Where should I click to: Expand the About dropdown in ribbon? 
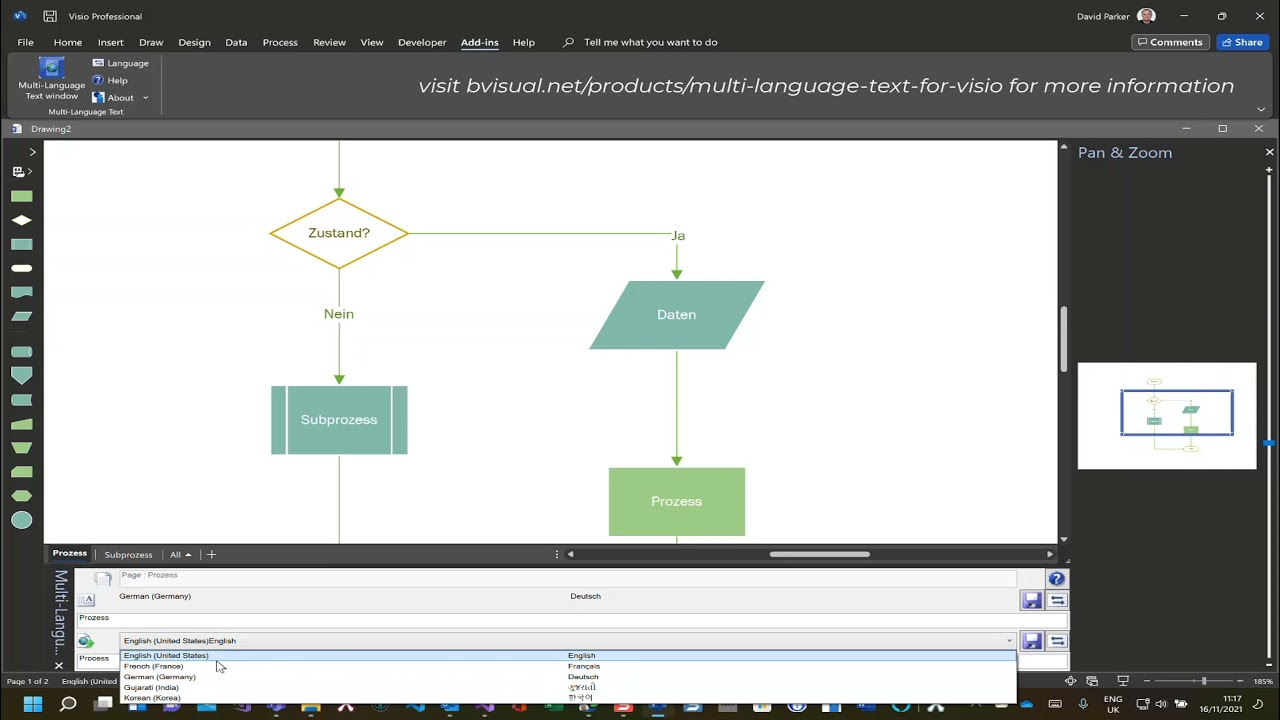pyautogui.click(x=145, y=98)
